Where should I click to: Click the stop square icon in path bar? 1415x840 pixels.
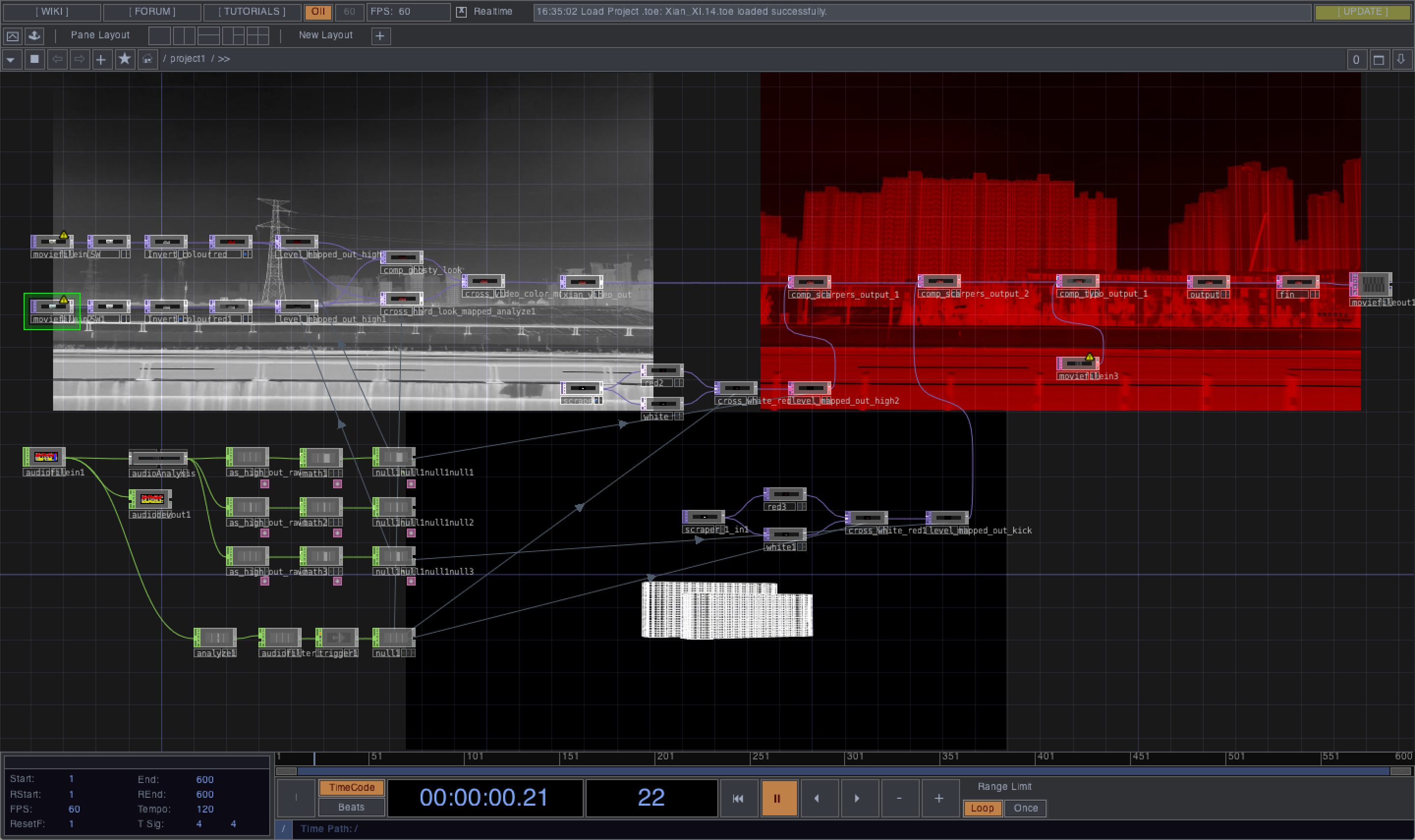(x=34, y=59)
